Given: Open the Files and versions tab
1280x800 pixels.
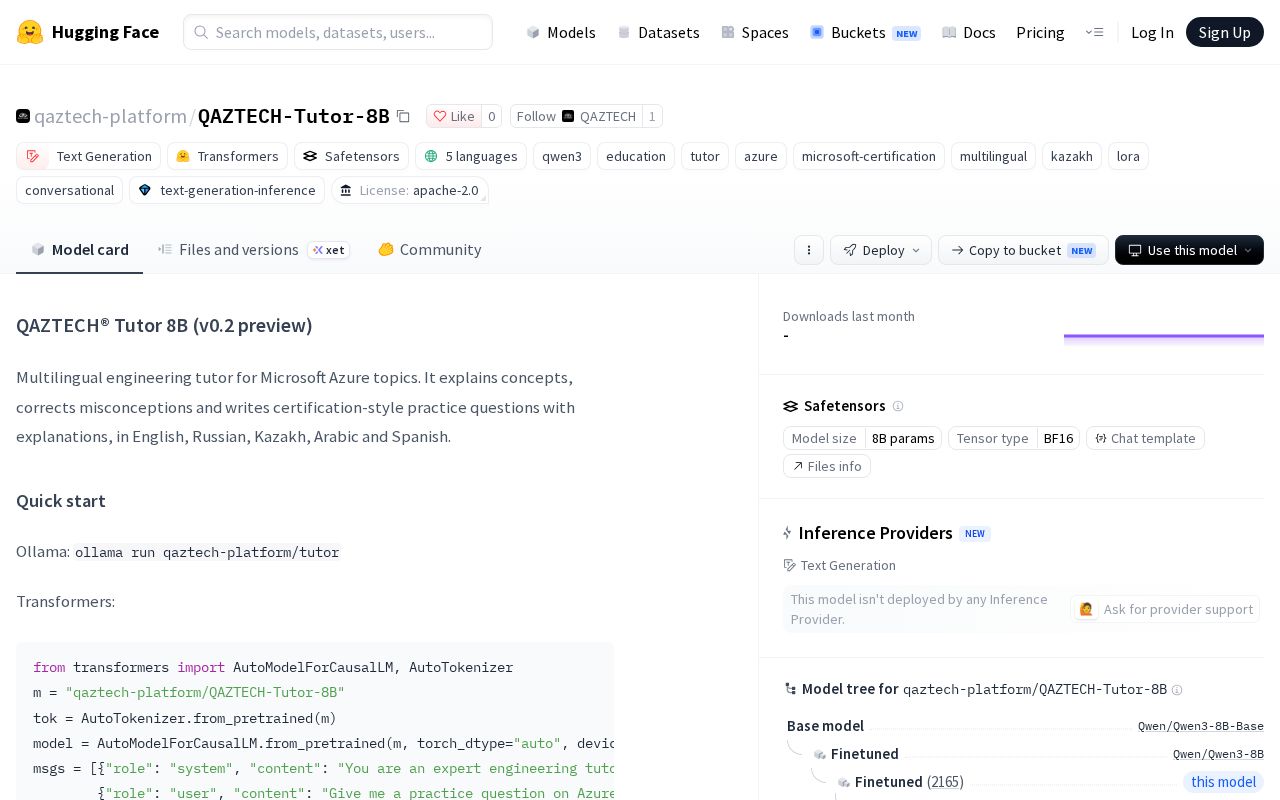Looking at the screenshot, I should pyautogui.click(x=253, y=250).
